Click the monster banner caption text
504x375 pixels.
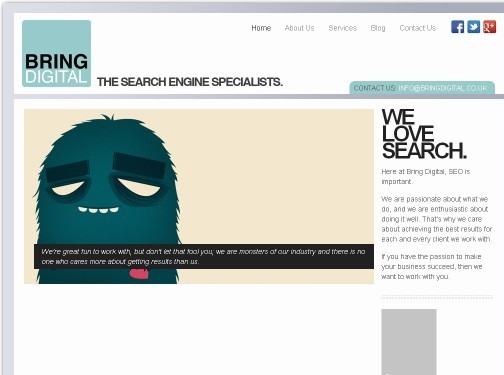point(203,256)
